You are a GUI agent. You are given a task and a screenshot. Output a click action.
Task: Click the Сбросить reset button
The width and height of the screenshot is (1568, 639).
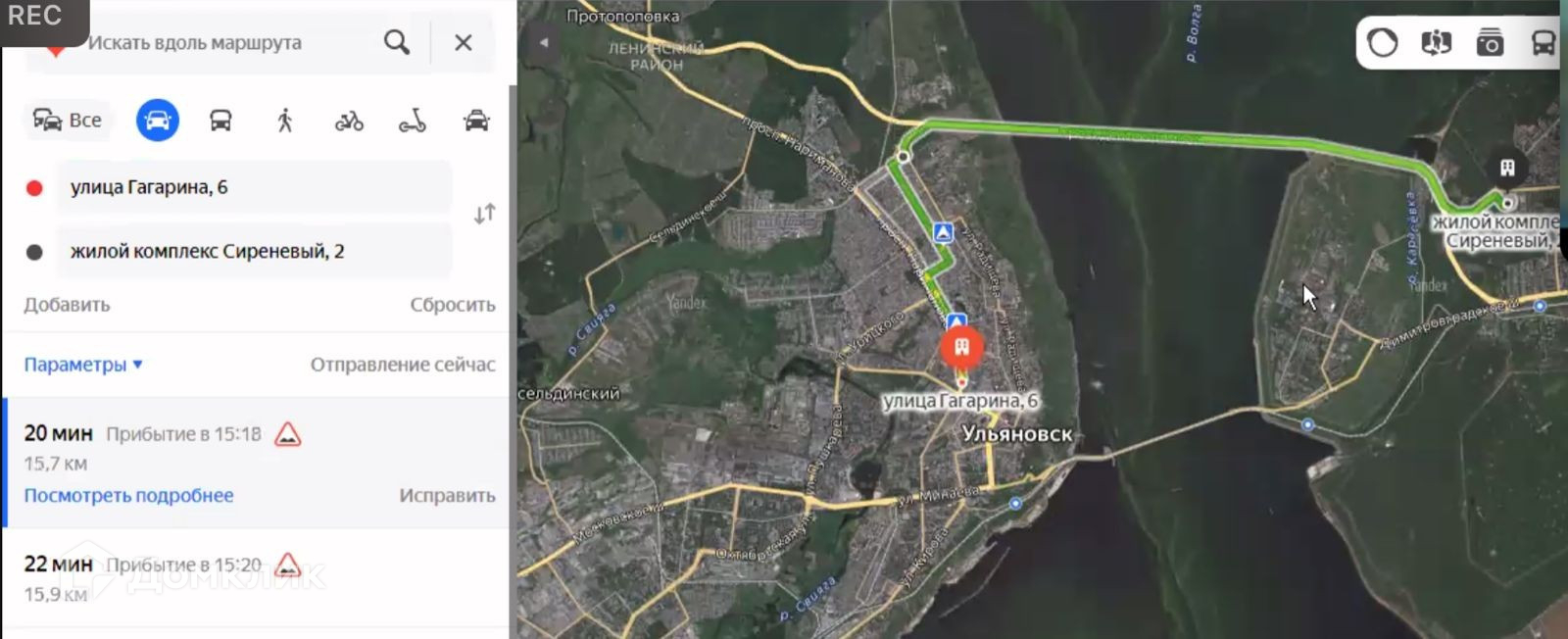pos(453,305)
